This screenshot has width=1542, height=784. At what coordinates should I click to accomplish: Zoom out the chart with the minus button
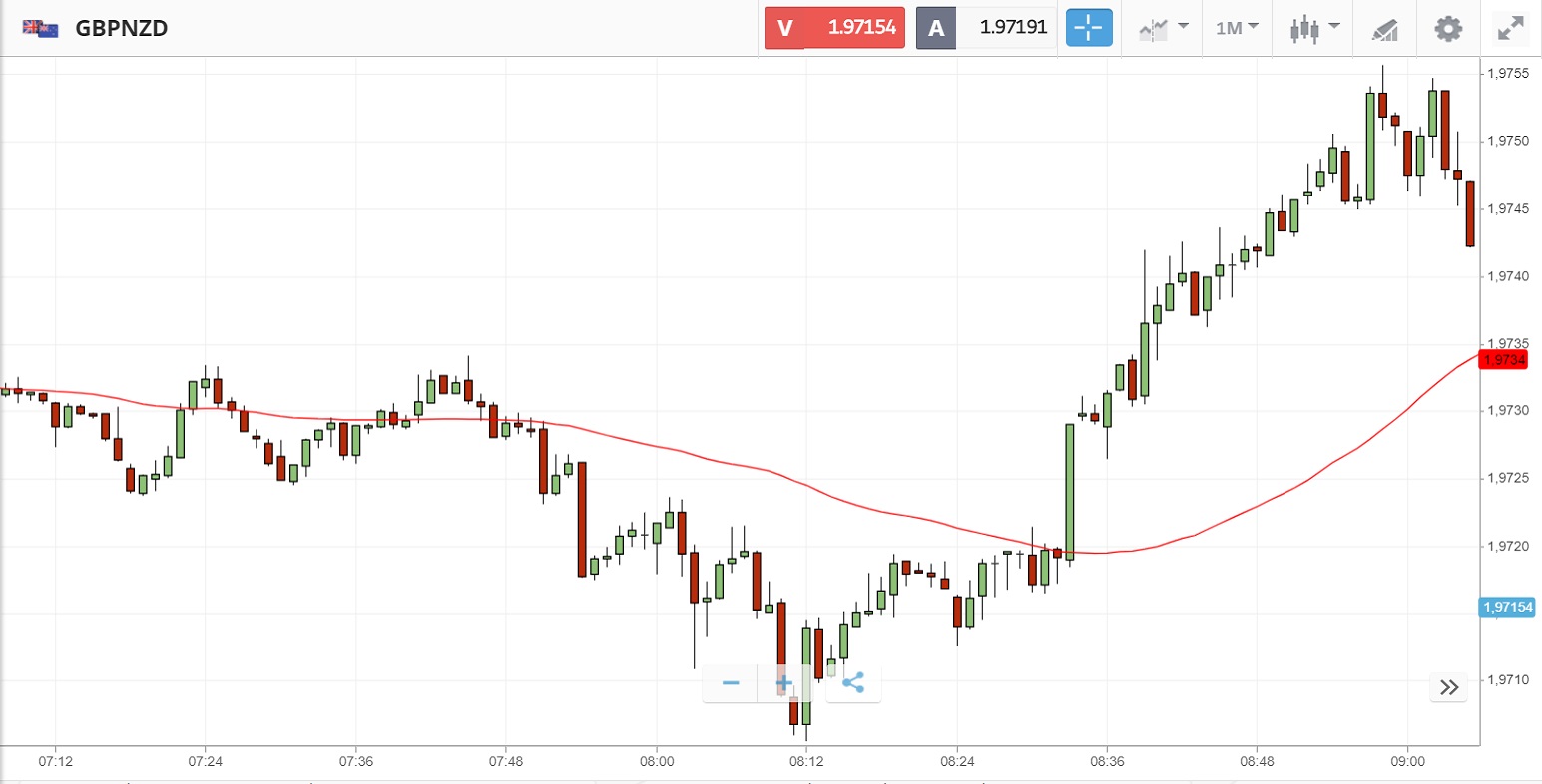click(x=731, y=683)
